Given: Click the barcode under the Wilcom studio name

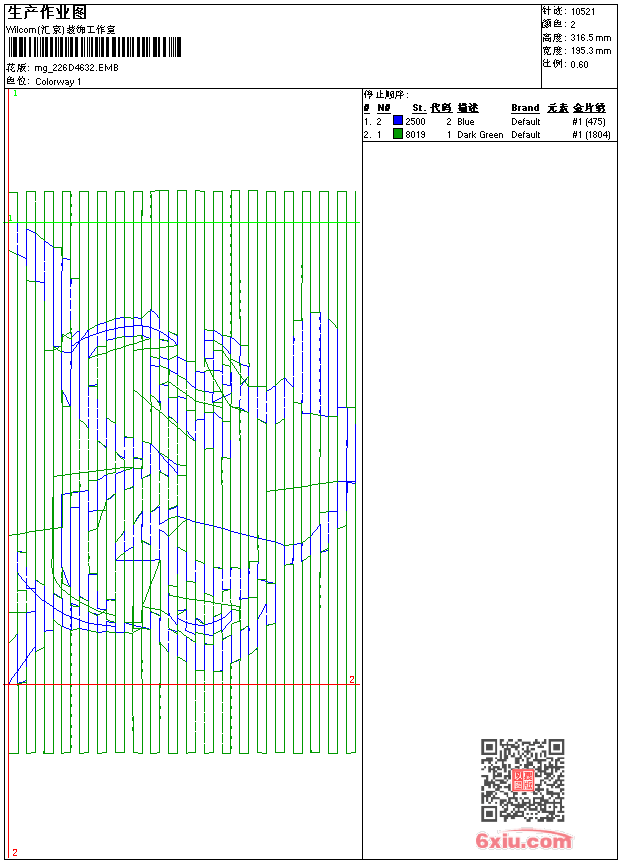Looking at the screenshot, I should coord(94,47).
